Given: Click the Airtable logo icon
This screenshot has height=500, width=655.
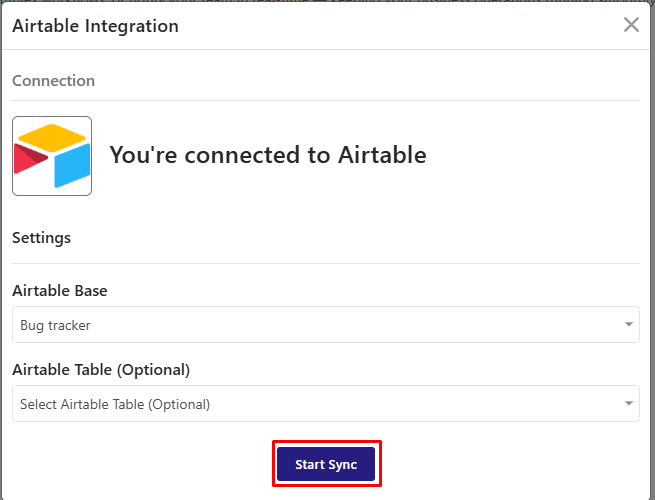Looking at the screenshot, I should 52,156.
